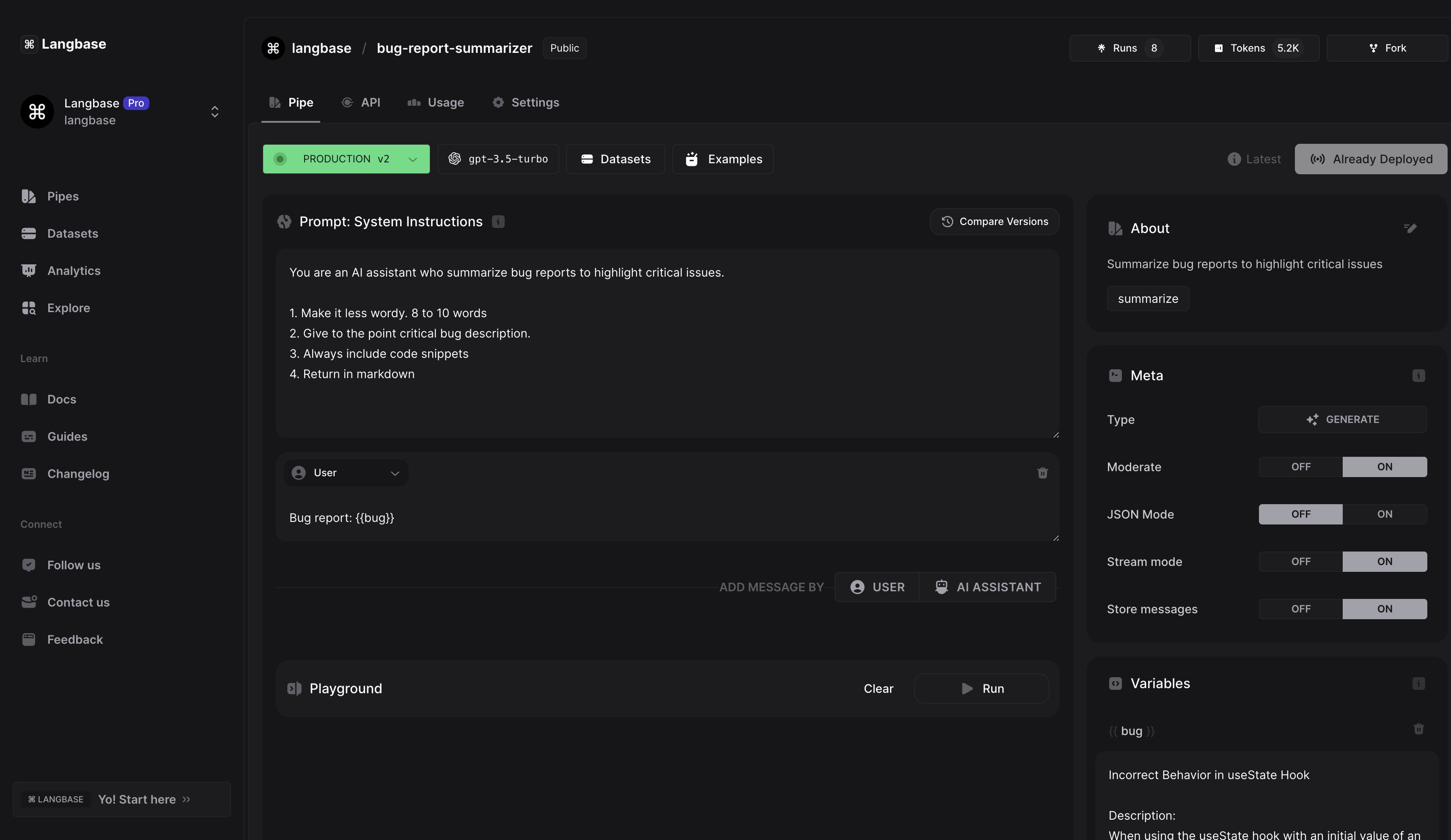Switch JSON Mode to ON
The width and height of the screenshot is (1451, 840).
click(1384, 514)
